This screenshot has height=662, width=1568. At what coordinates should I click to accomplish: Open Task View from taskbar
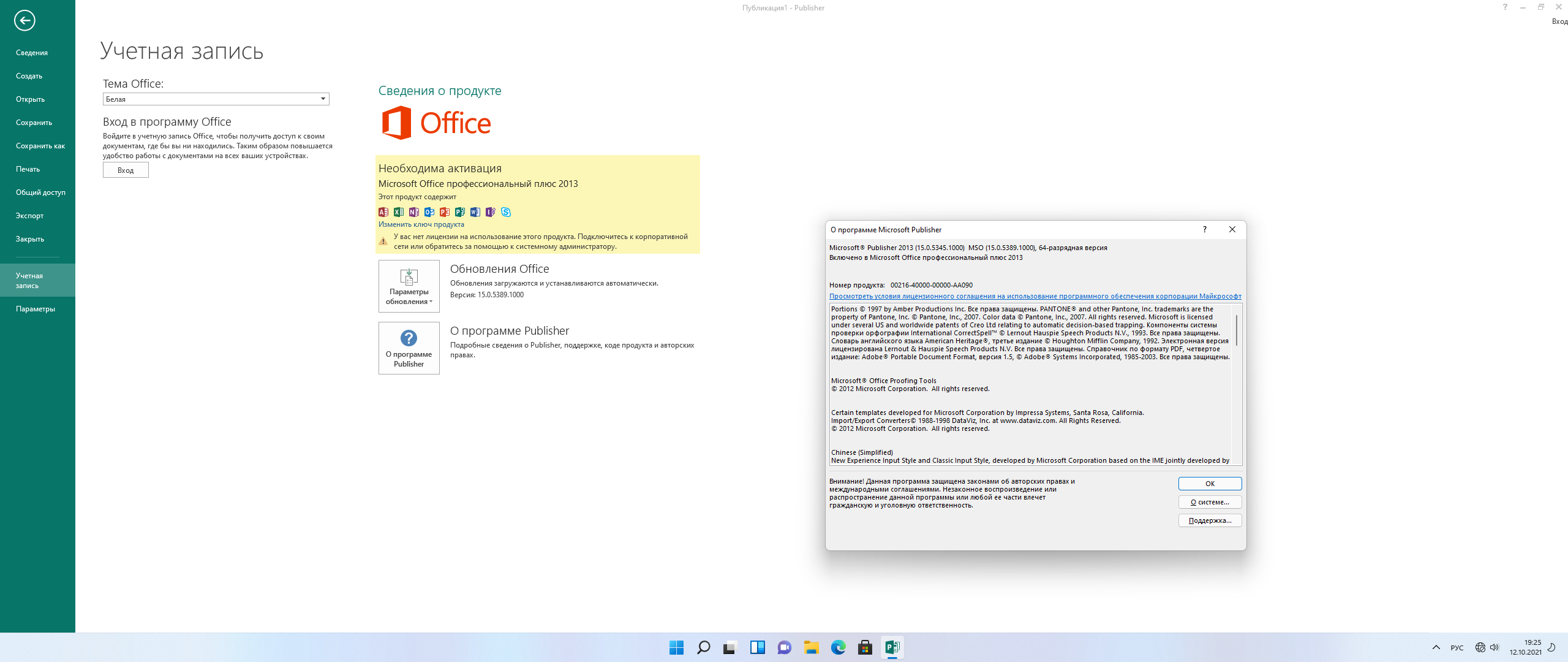pos(729,647)
